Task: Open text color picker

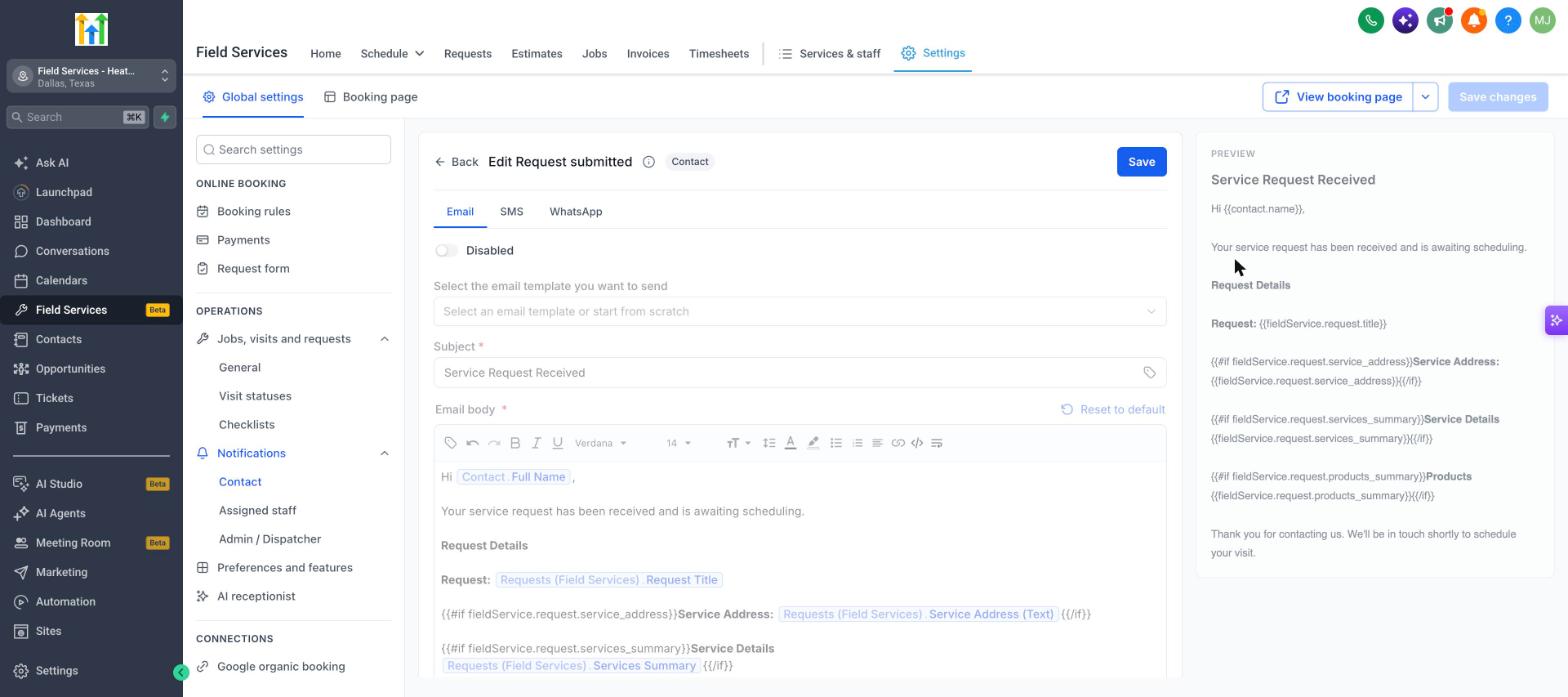Action: [x=790, y=443]
